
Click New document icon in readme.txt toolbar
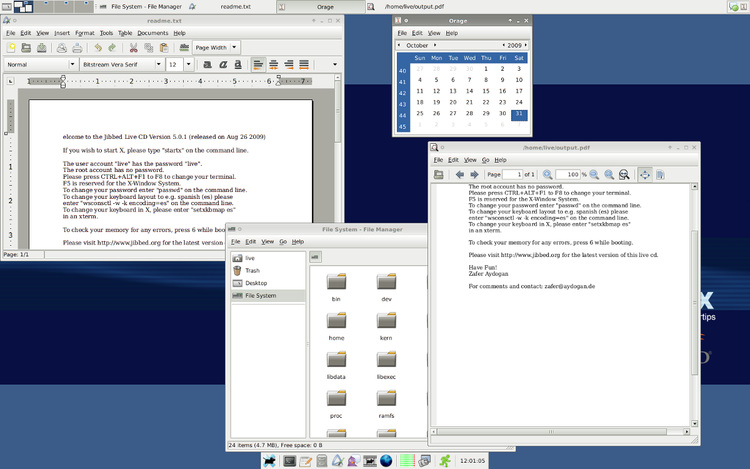pyautogui.click(x=11, y=47)
